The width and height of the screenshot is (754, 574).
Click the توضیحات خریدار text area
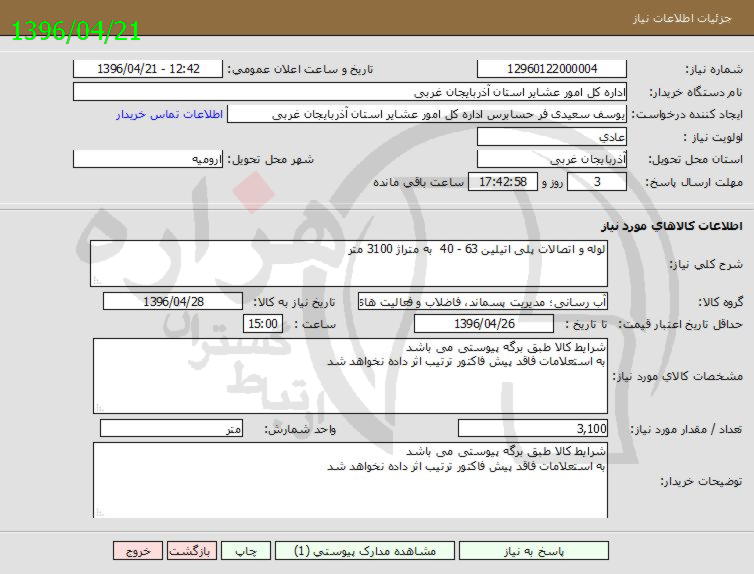click(351, 480)
